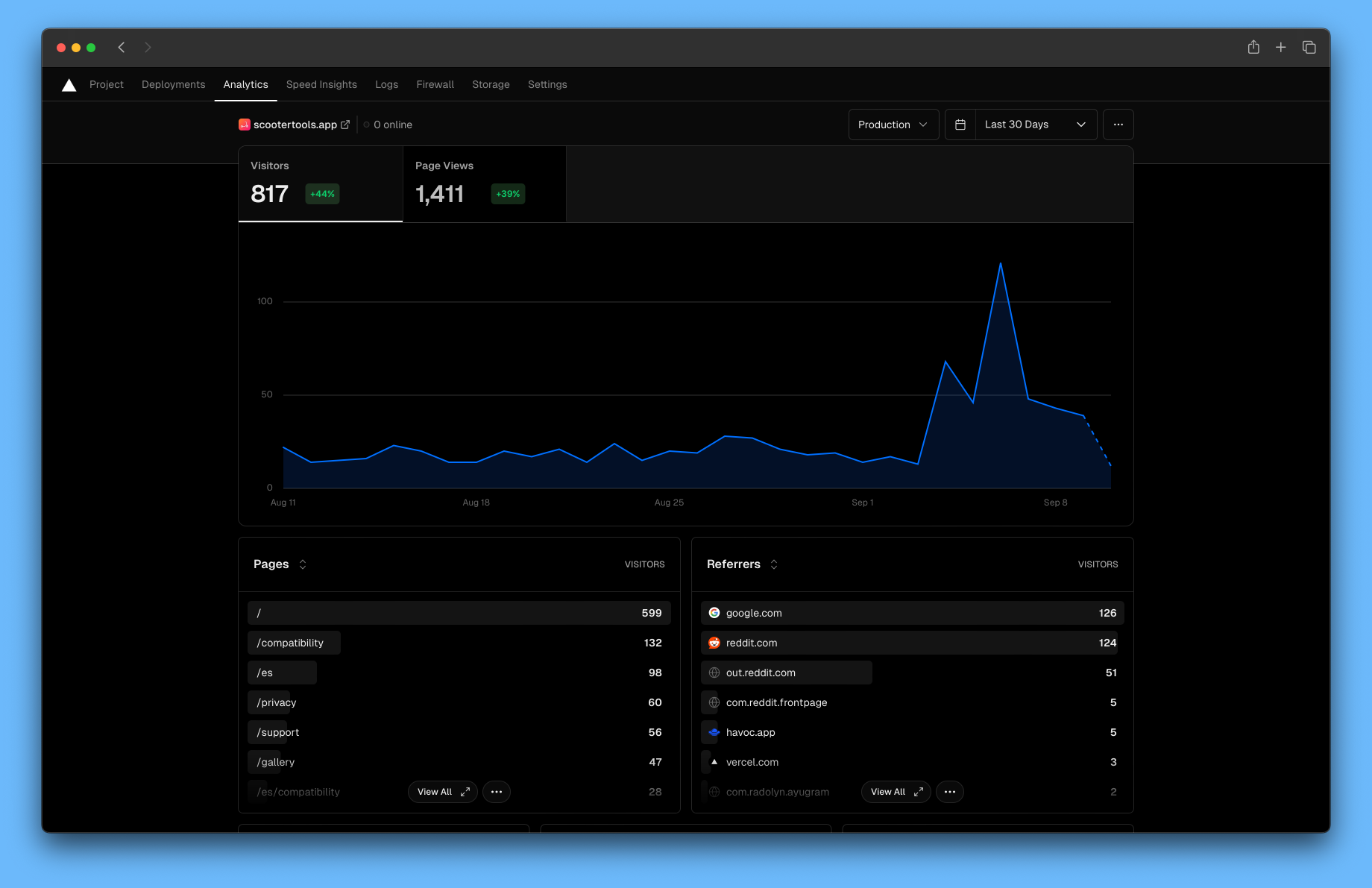Select the Reddit icon beside reddit.com

714,643
